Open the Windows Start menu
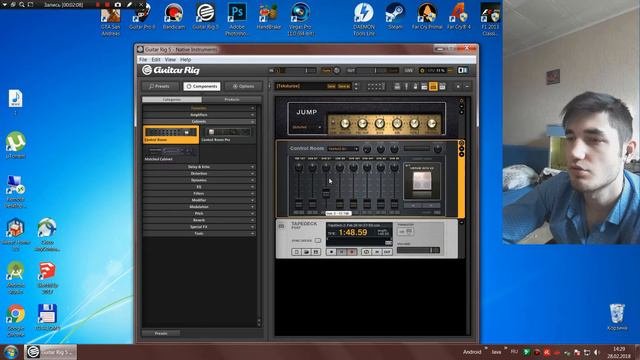The height and width of the screenshot is (360, 640). pyautogui.click(x=11, y=351)
